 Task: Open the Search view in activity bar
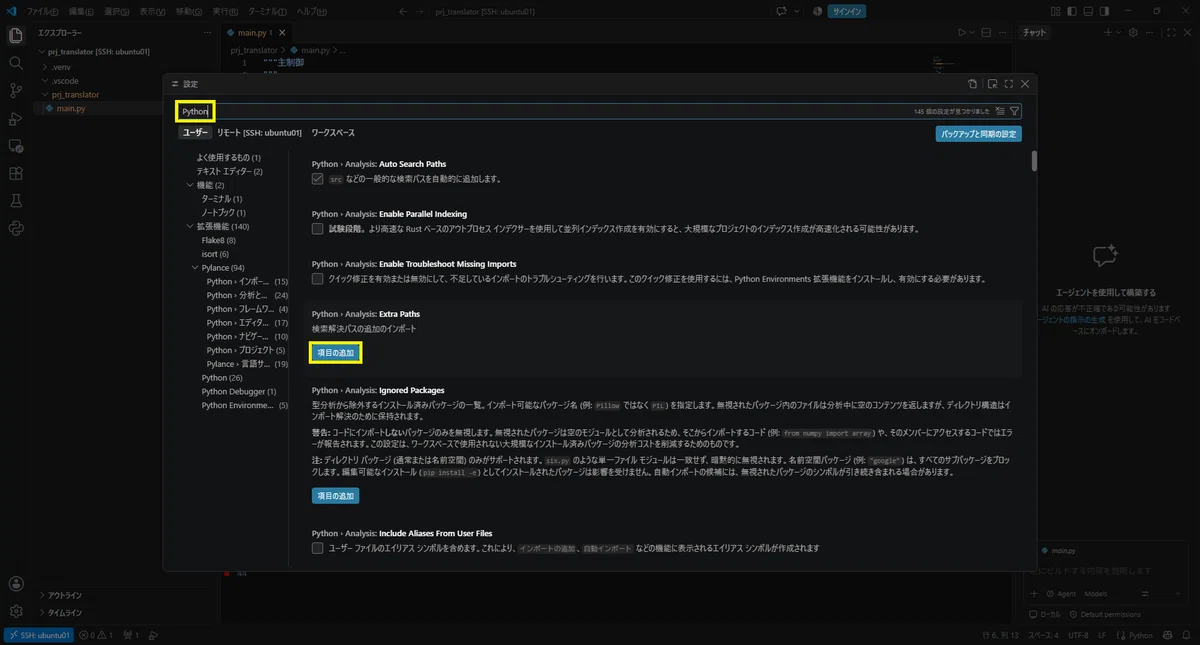coord(16,62)
